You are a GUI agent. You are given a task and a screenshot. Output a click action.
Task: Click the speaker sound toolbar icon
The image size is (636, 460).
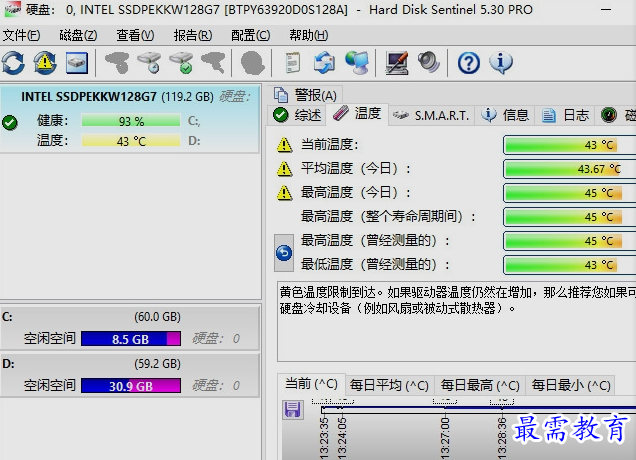(x=429, y=63)
